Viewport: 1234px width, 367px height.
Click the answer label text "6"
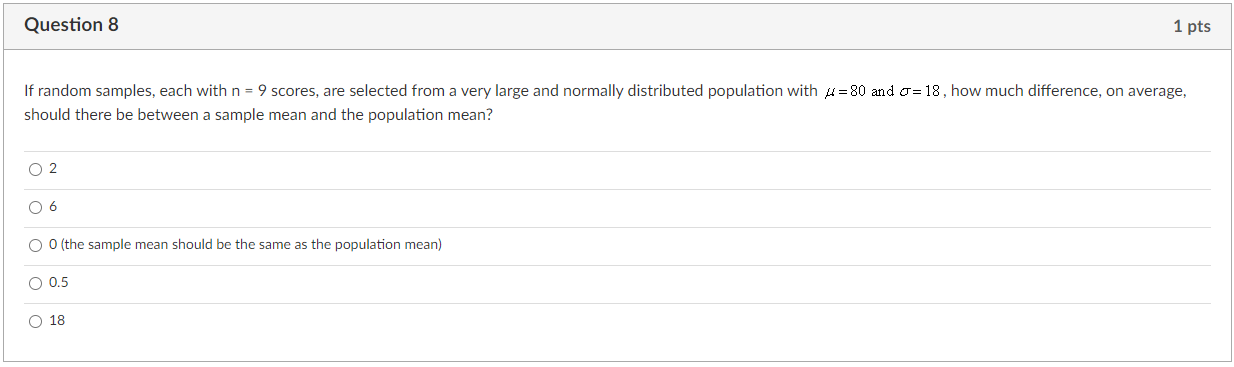[53, 208]
